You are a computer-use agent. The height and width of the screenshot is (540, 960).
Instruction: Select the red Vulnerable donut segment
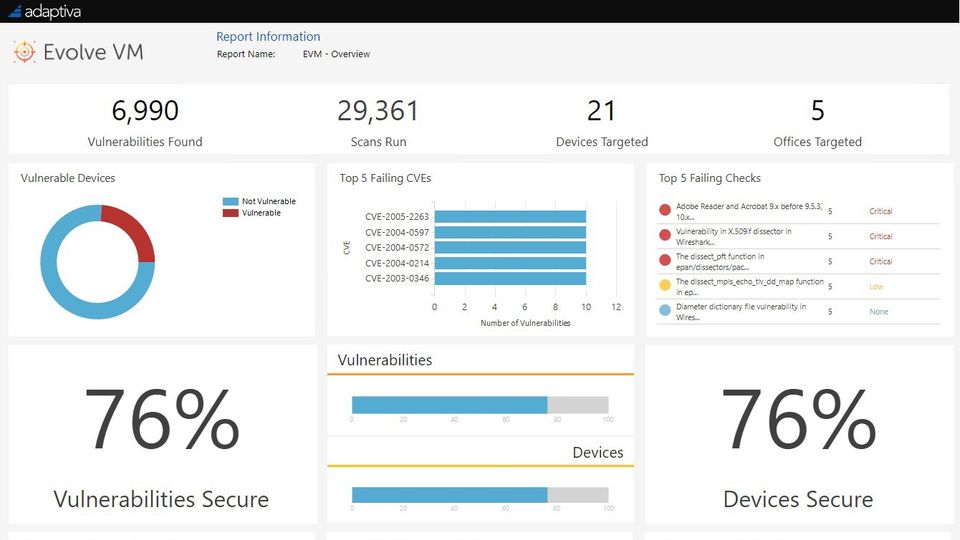[133, 230]
